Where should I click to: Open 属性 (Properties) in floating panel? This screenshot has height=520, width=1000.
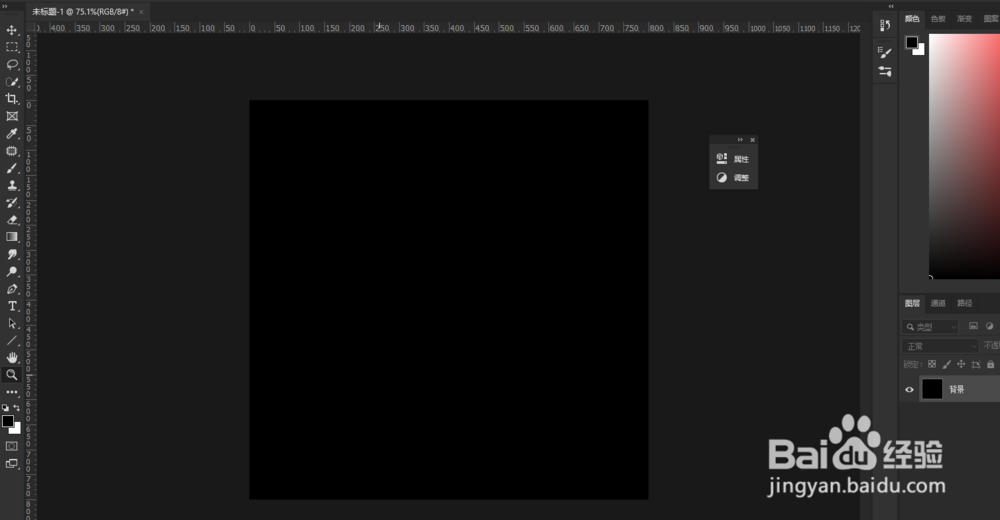coord(733,159)
